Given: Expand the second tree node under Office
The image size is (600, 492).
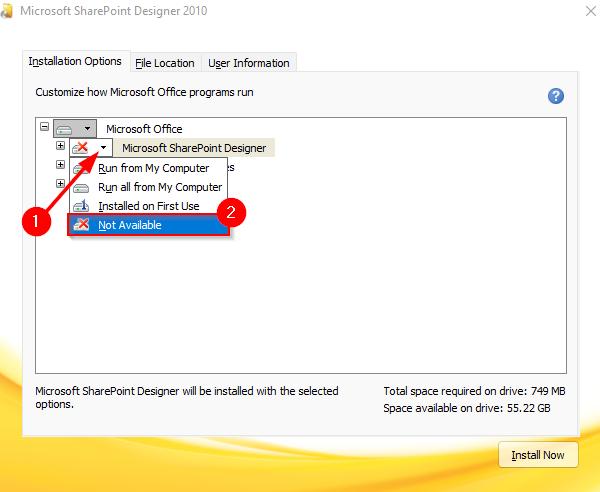Looking at the screenshot, I should (60, 165).
